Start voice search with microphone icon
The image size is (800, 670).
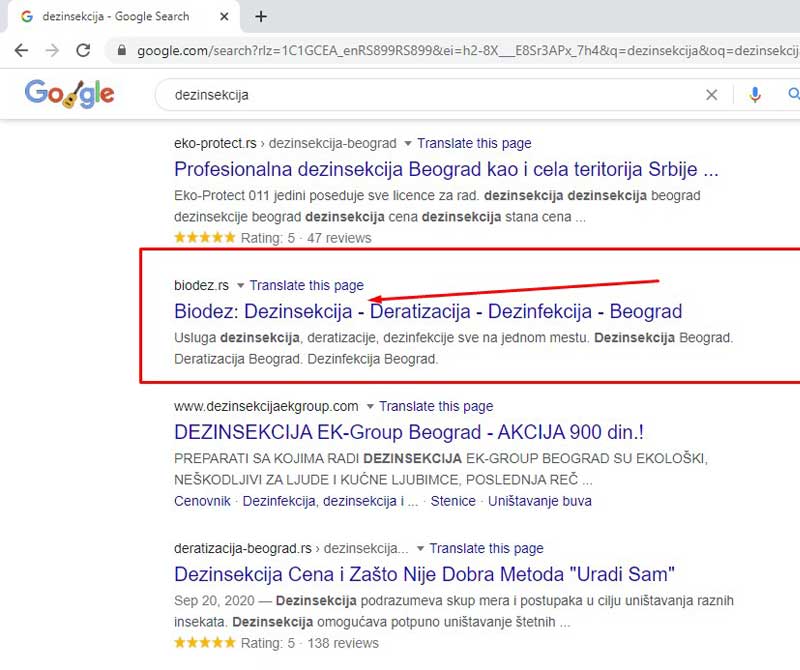tap(755, 94)
